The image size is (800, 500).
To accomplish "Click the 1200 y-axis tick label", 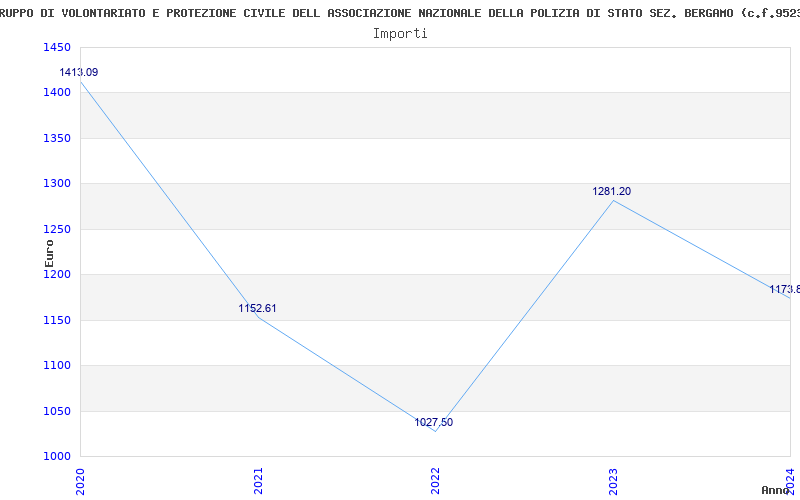I will click(57, 275).
